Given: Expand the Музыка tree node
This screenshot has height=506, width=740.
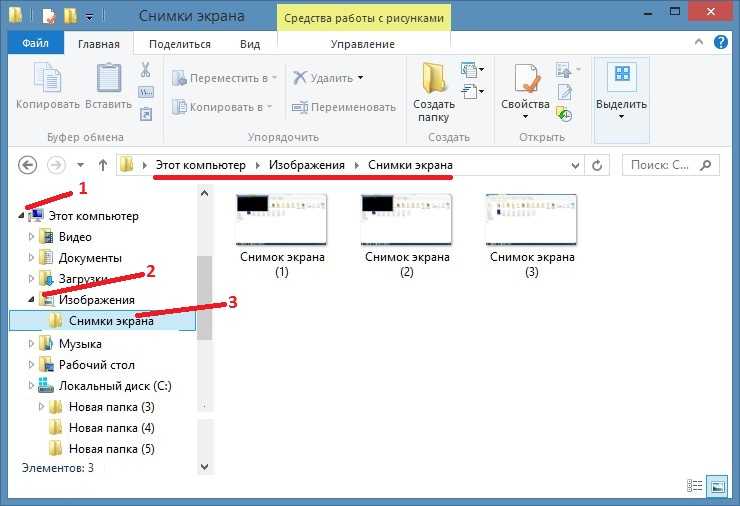Looking at the screenshot, I should [x=31, y=344].
